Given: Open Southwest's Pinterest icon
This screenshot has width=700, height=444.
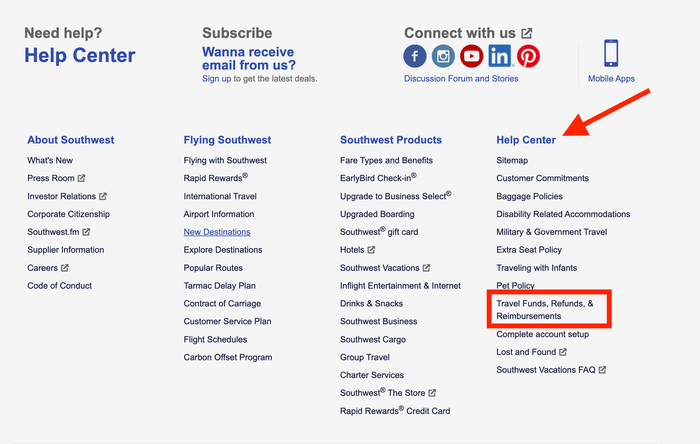Looking at the screenshot, I should pyautogui.click(x=529, y=56).
